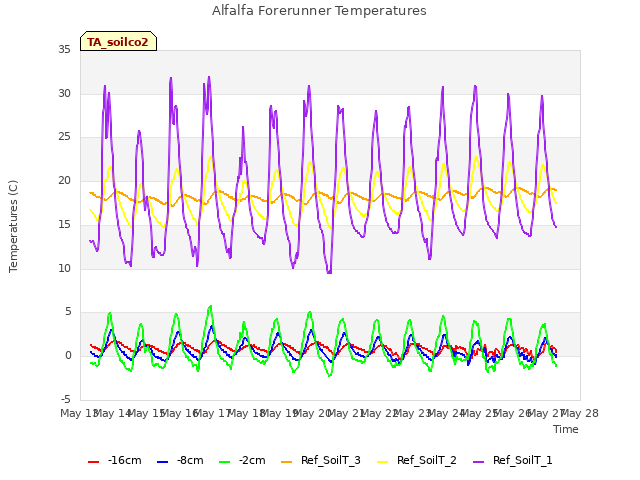Click the y-axis tick value 5
Screen dimensions: 640x480
coord(68,312)
